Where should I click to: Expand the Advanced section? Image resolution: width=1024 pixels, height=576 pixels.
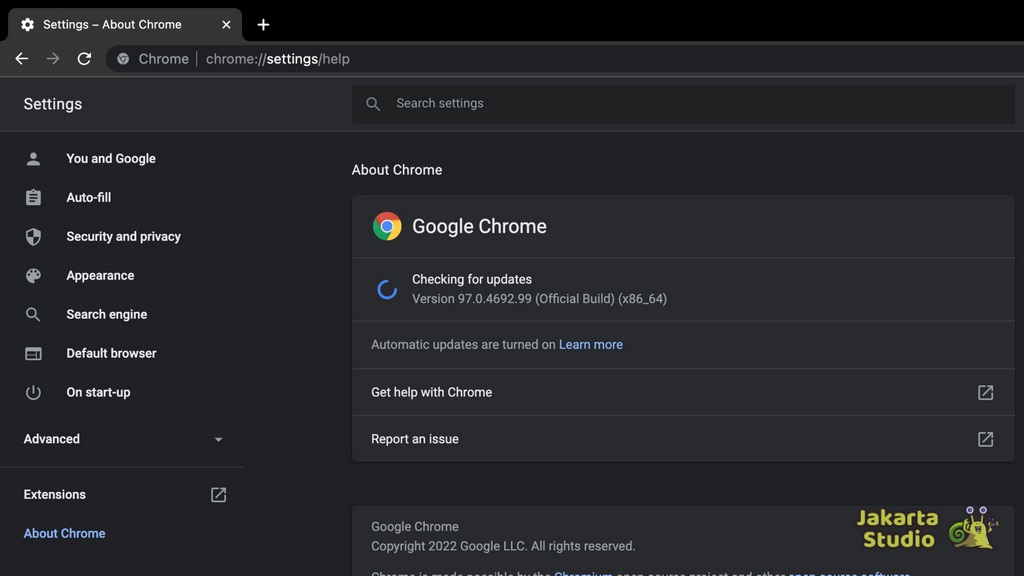point(121,439)
